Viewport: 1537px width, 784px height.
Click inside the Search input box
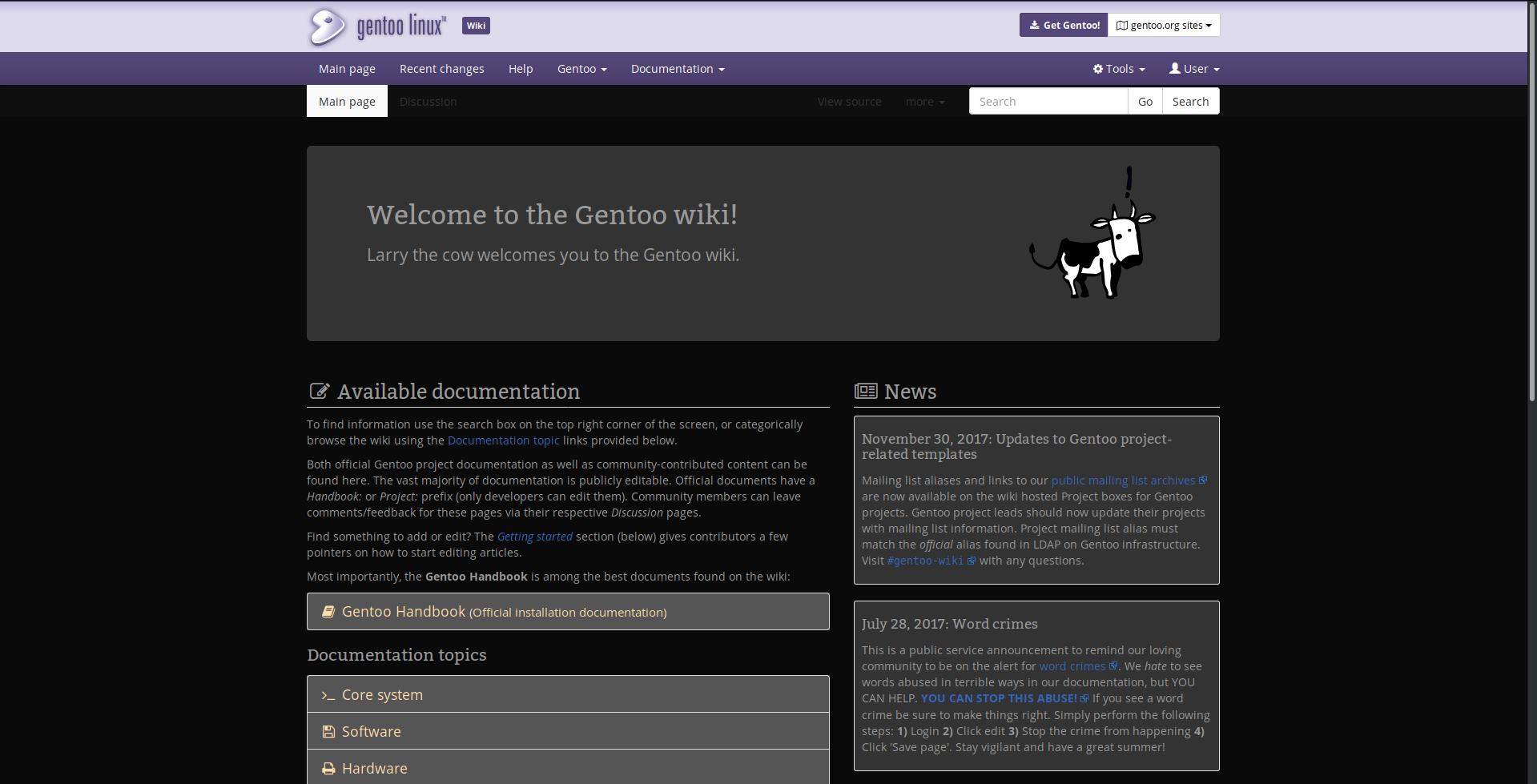click(x=1048, y=101)
